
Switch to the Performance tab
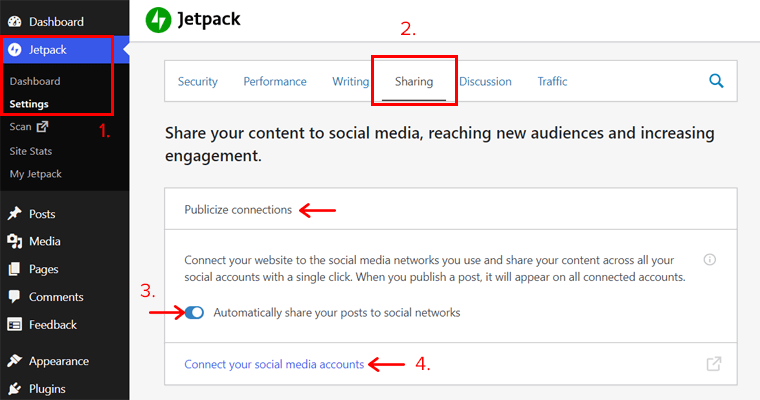coord(275,81)
